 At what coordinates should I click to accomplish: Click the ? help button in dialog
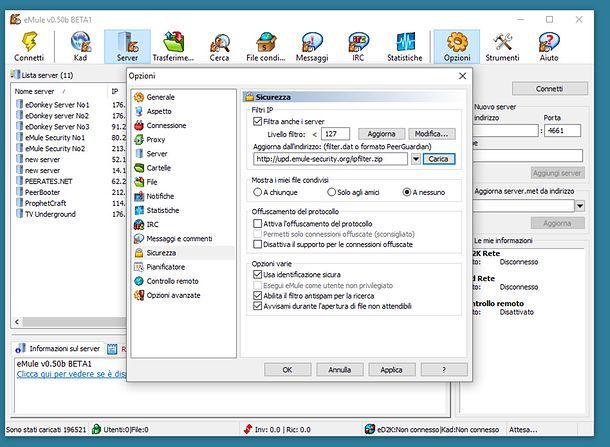444,370
